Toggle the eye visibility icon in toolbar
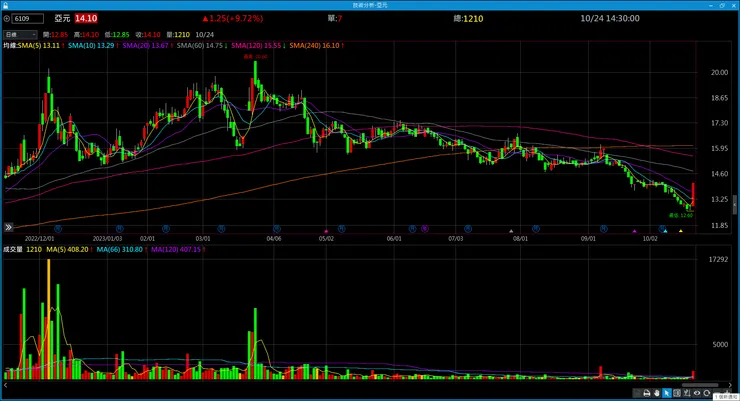Image resolution: width=740 pixels, height=401 pixels. click(697, 393)
